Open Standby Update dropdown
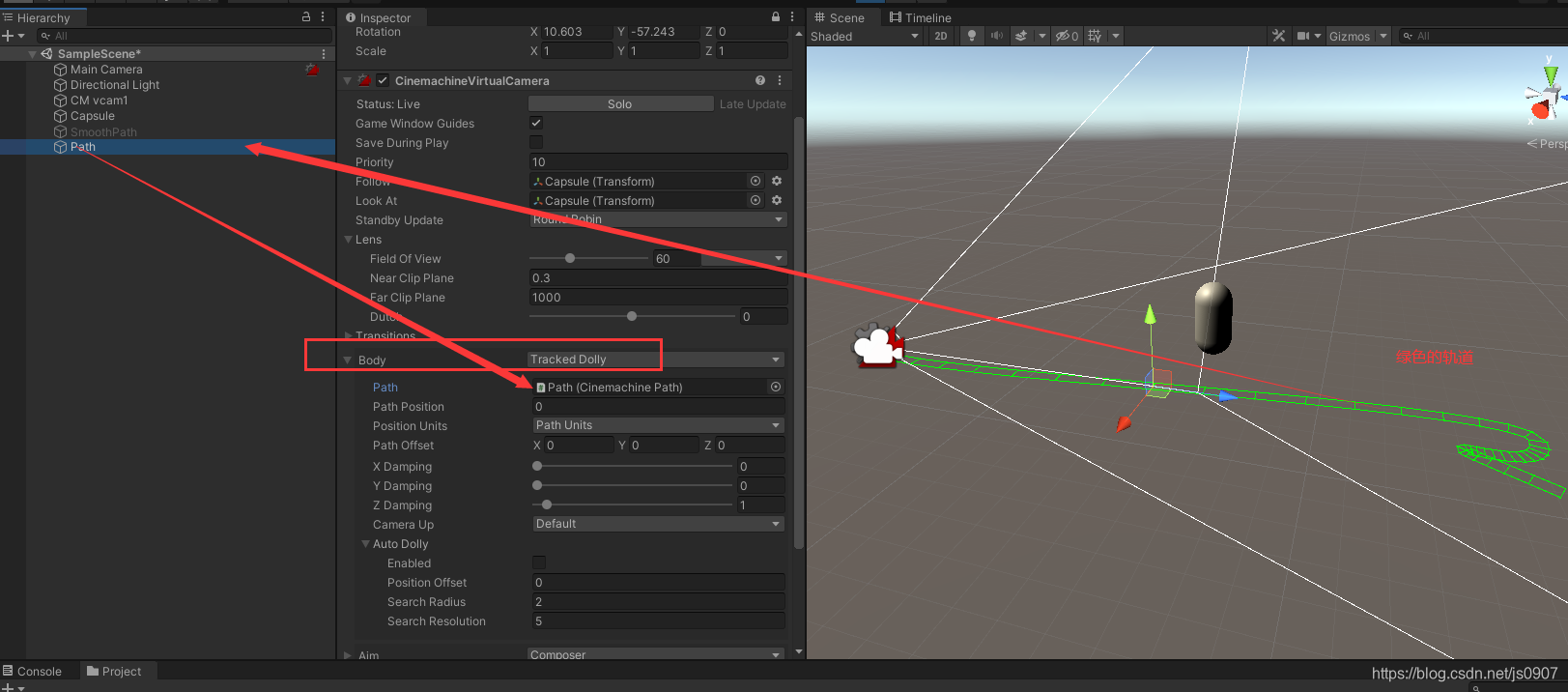1568x692 pixels. [x=657, y=219]
